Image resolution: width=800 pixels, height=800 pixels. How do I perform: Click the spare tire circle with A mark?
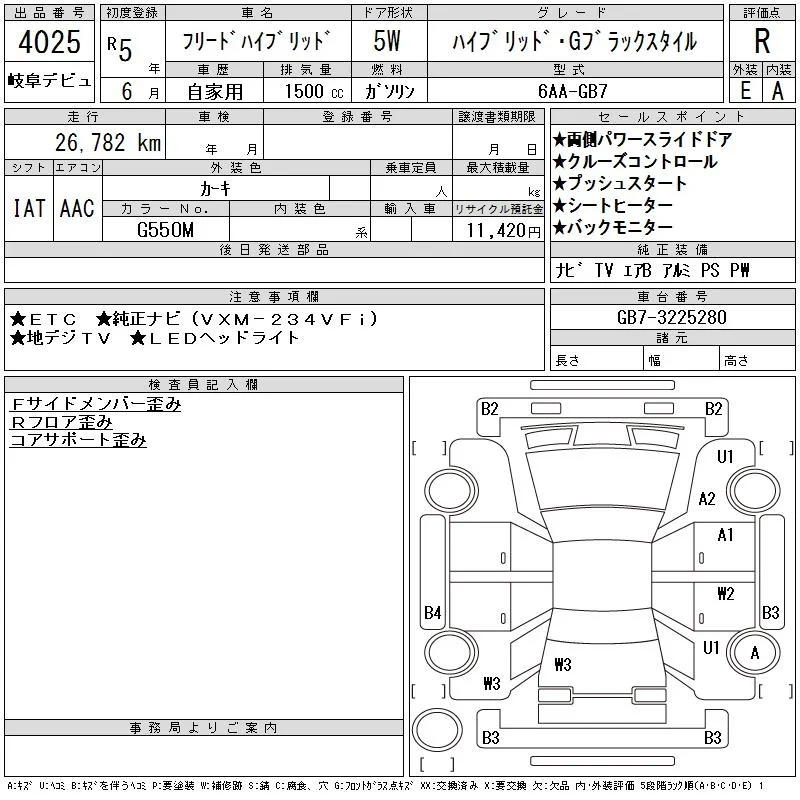(754, 653)
